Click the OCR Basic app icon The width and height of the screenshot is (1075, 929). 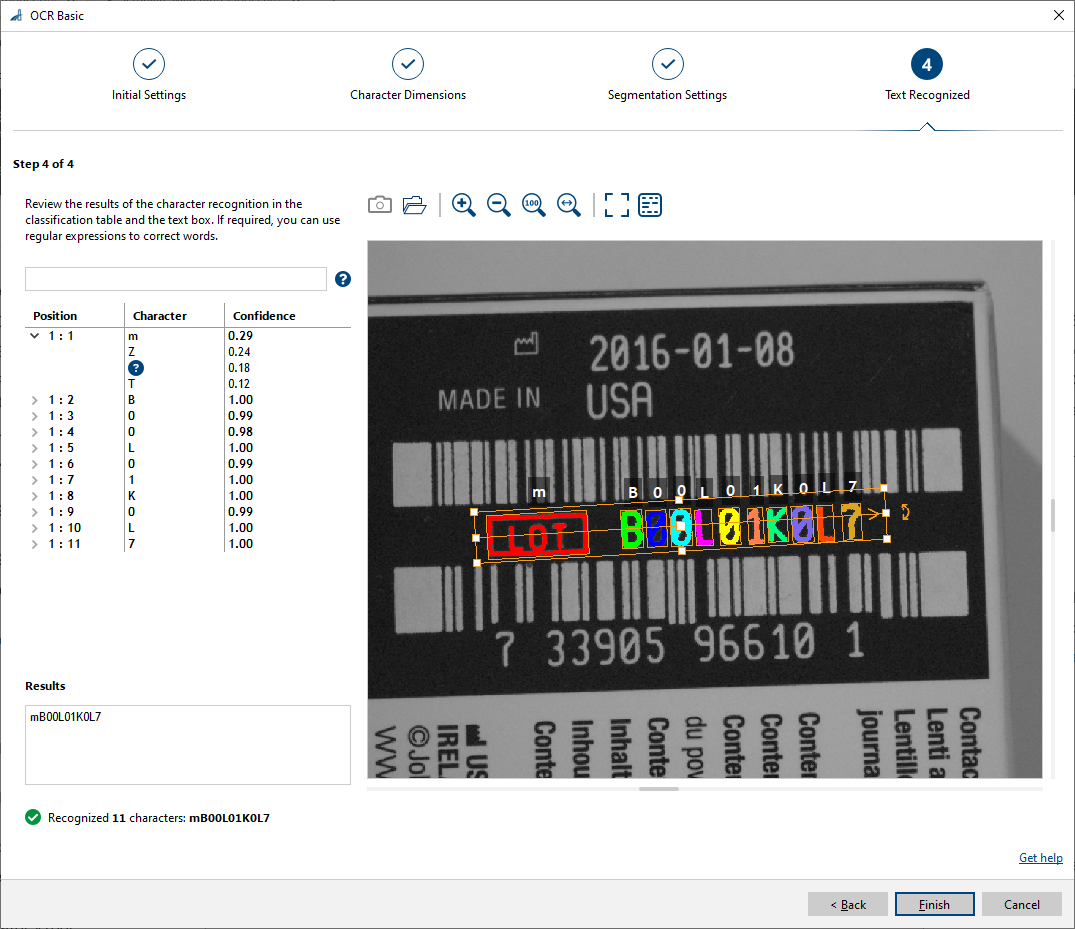[16, 15]
